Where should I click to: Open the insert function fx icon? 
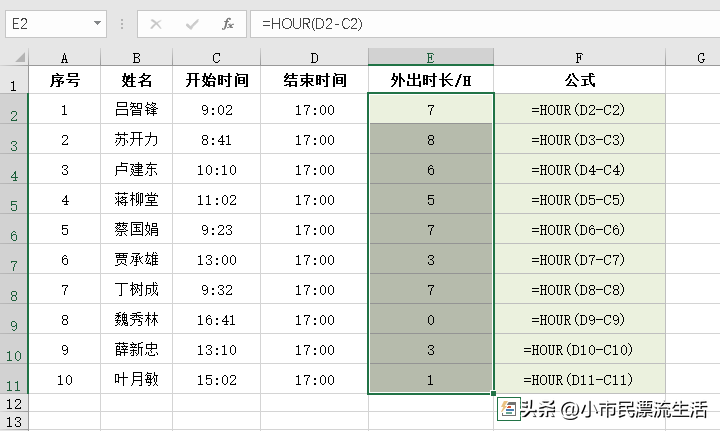coord(228,24)
